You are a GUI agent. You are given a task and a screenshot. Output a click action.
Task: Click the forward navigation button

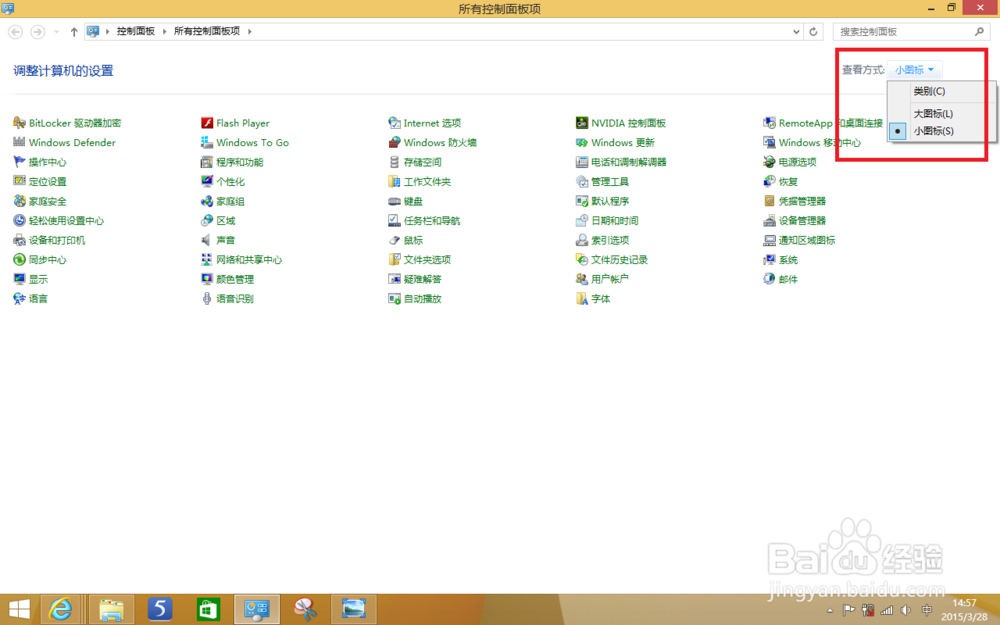tap(38, 31)
